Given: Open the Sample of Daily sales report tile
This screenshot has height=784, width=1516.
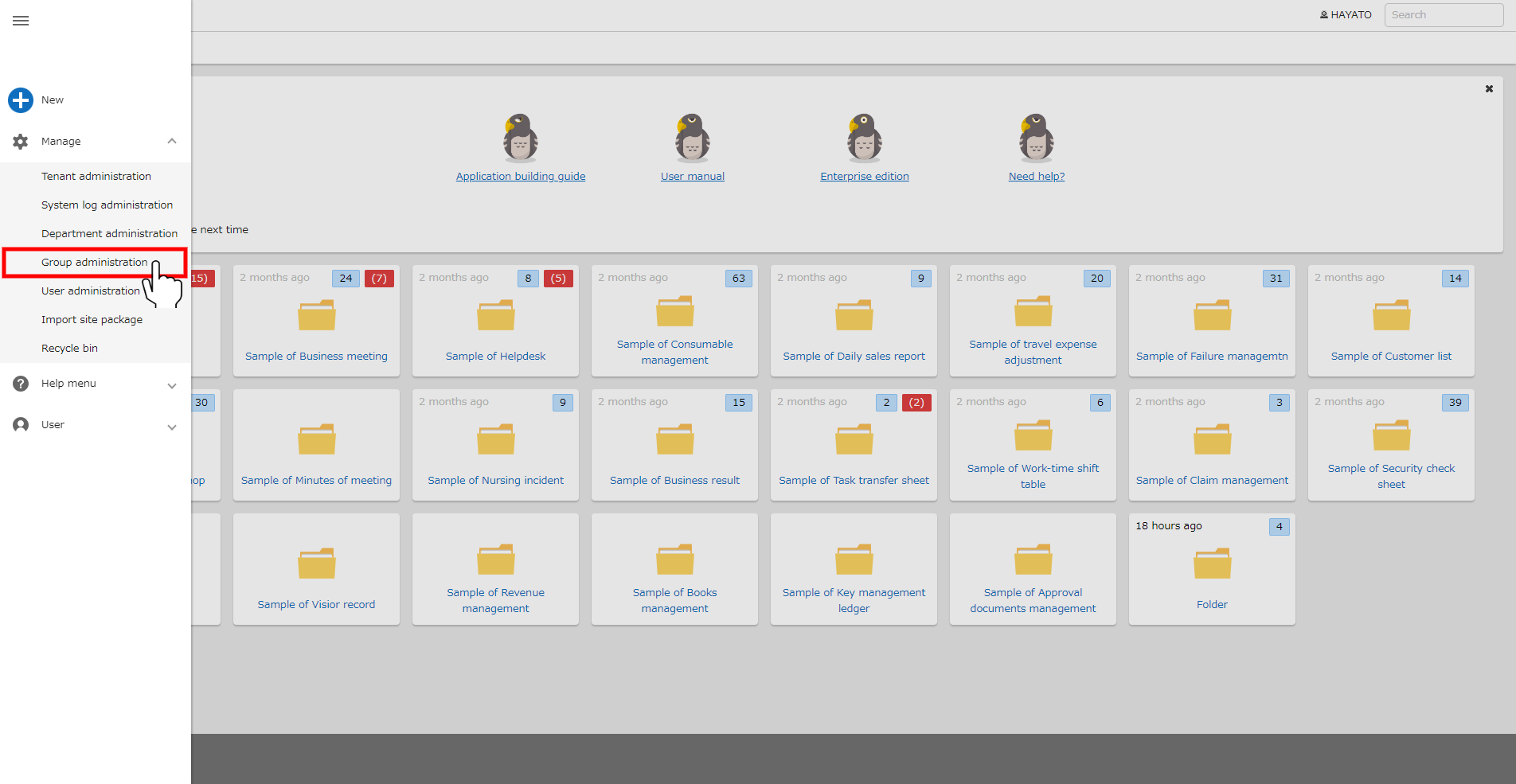Looking at the screenshot, I should (x=854, y=321).
